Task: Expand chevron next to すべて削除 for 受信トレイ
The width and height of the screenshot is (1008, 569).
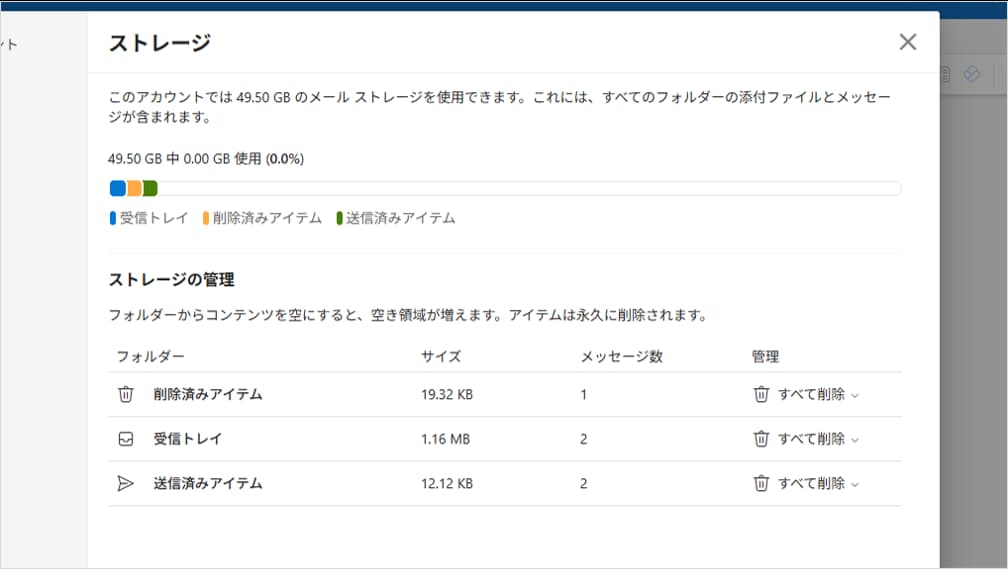Action: pyautogui.click(x=855, y=440)
